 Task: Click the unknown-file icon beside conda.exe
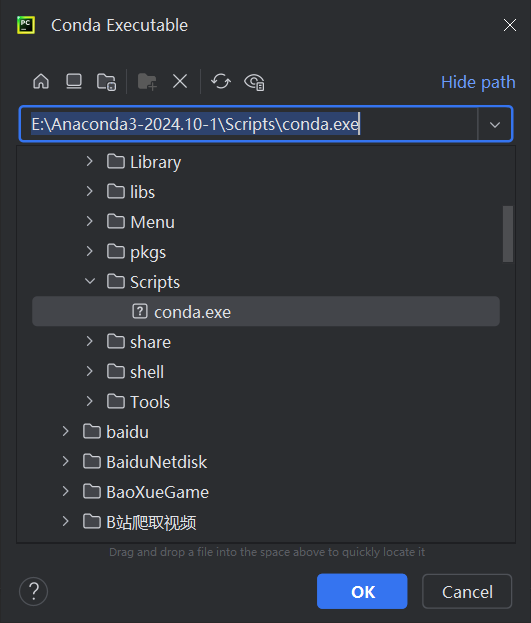pyautogui.click(x=140, y=312)
